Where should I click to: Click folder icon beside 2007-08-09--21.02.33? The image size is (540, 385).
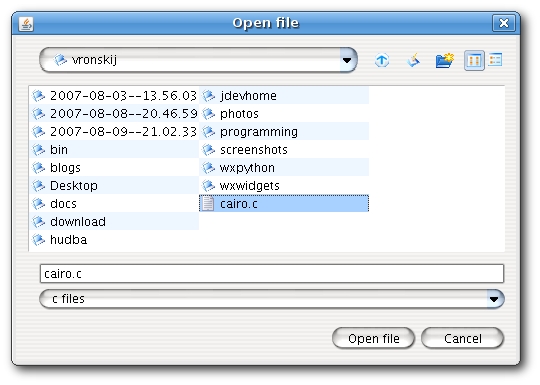tap(39, 132)
